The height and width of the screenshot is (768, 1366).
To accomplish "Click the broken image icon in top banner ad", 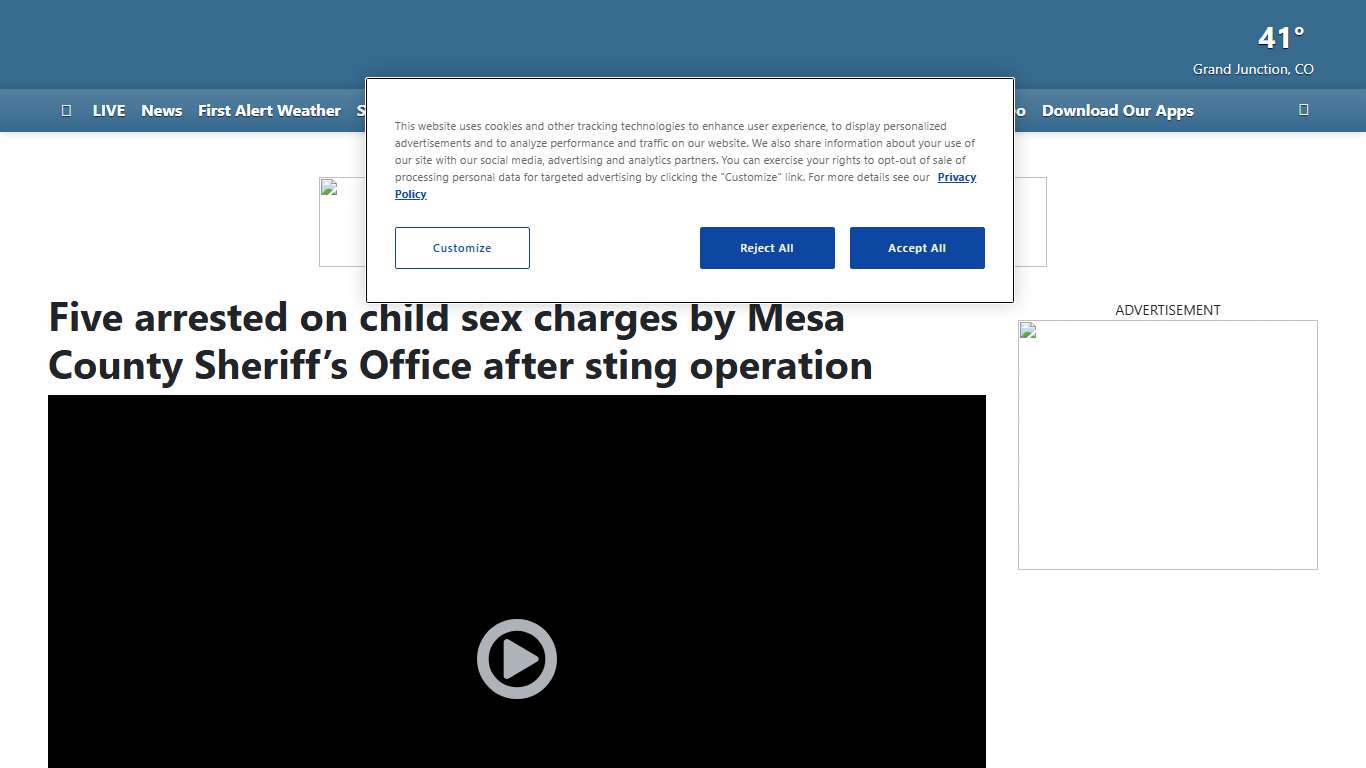I will 327,186.
